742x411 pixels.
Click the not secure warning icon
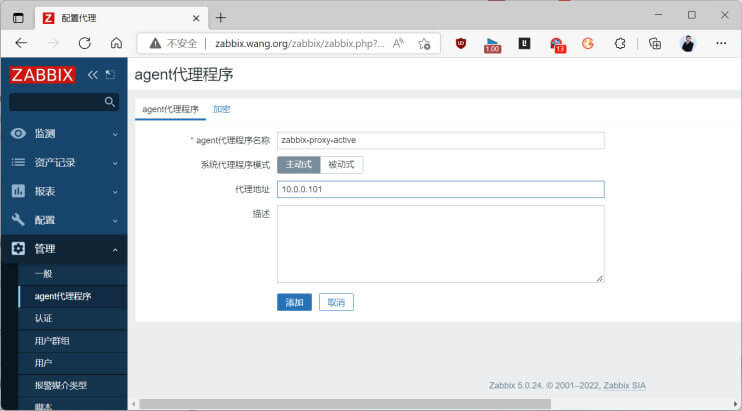(x=155, y=44)
